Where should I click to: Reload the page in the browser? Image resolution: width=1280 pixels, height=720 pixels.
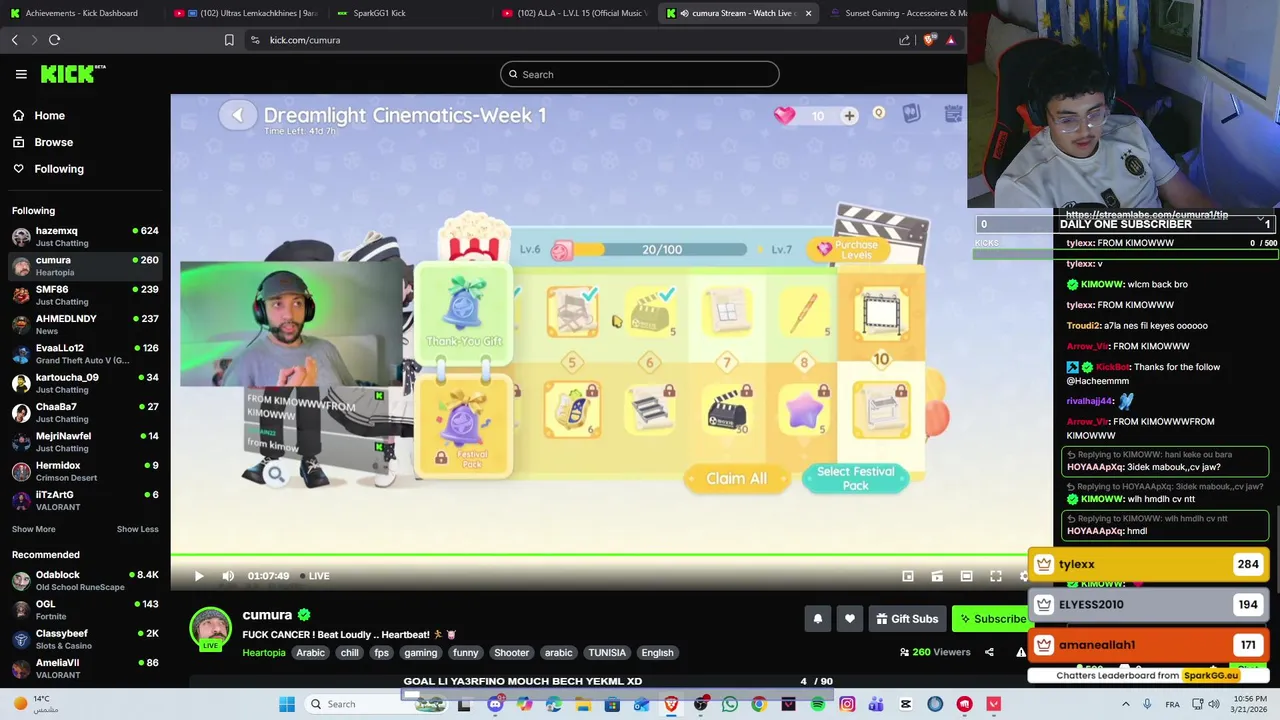[54, 40]
